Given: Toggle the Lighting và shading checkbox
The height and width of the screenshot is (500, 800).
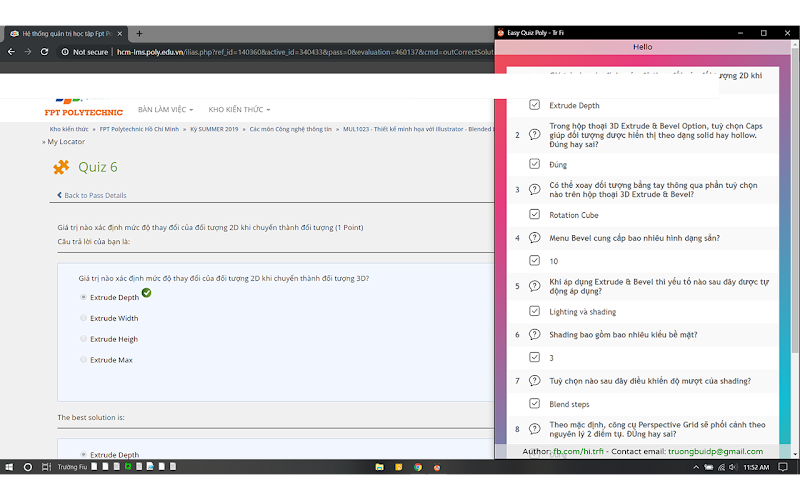Looking at the screenshot, I should point(534,311).
